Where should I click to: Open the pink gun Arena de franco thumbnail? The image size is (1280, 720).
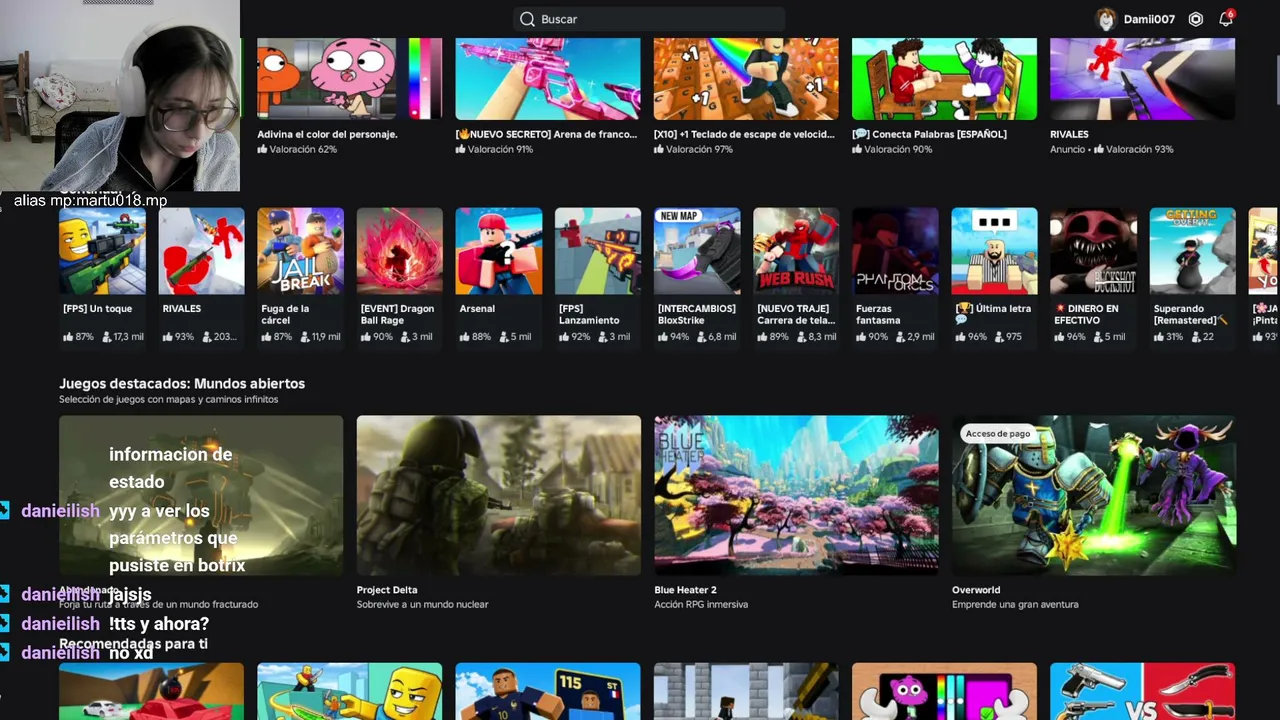click(x=548, y=79)
